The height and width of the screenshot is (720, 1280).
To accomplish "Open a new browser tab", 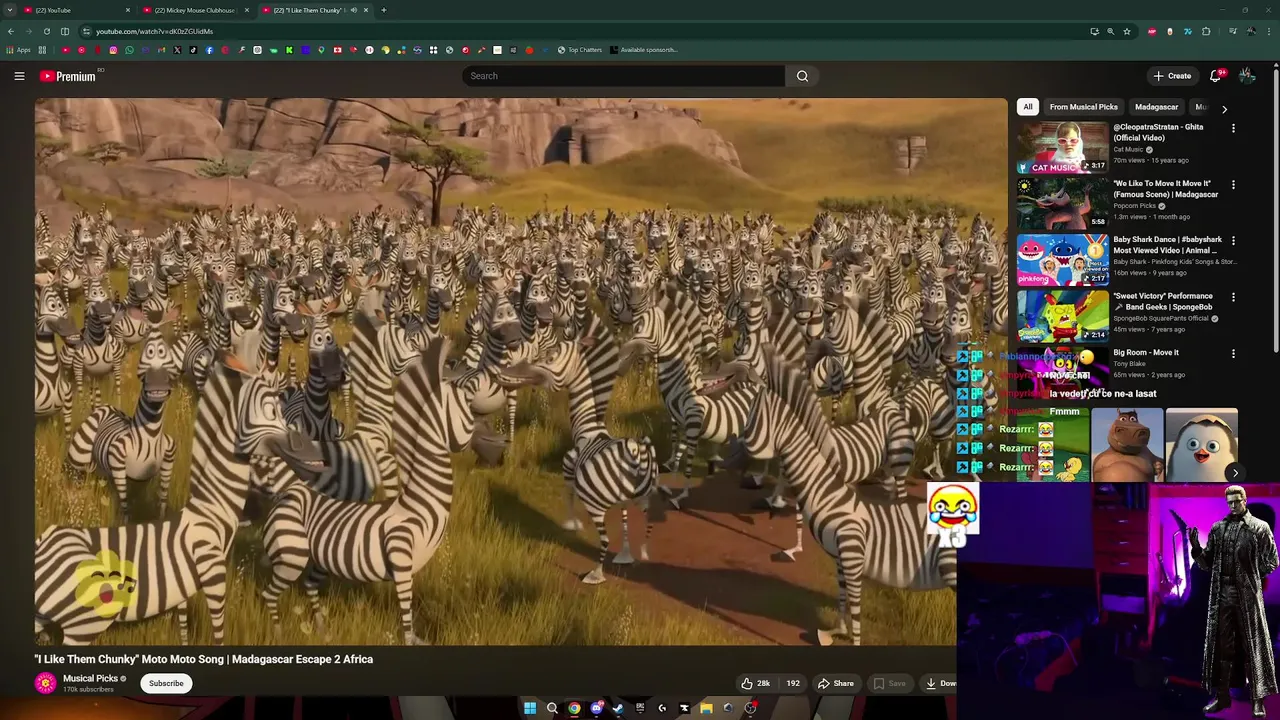I will (x=384, y=10).
